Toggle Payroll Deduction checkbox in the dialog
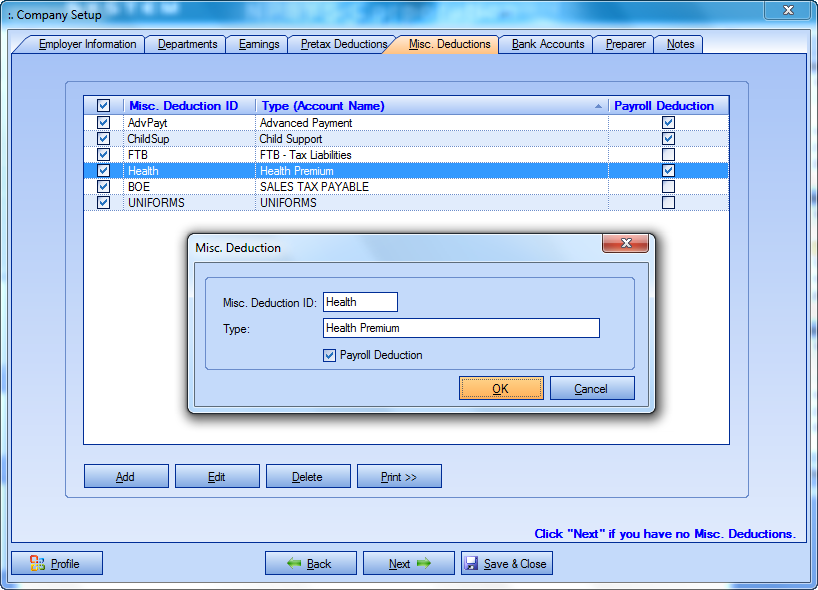 coord(330,355)
